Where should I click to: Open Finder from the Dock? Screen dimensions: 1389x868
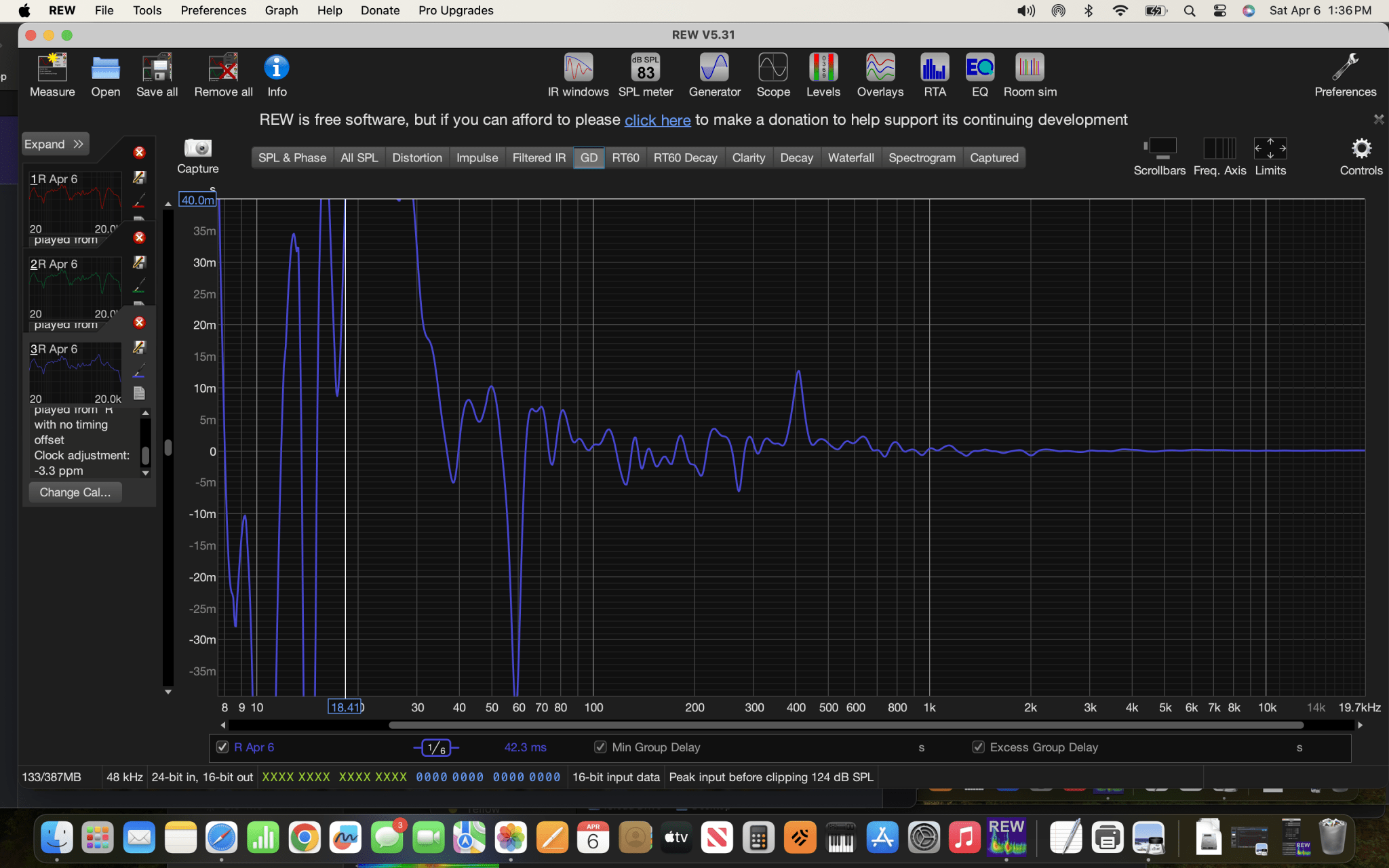click(57, 837)
